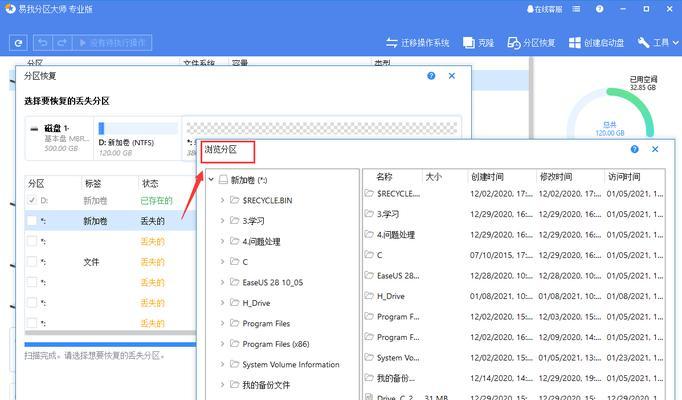Check the last lost partition checkbox
Viewport: 682px width, 400px height.
click(x=32, y=323)
